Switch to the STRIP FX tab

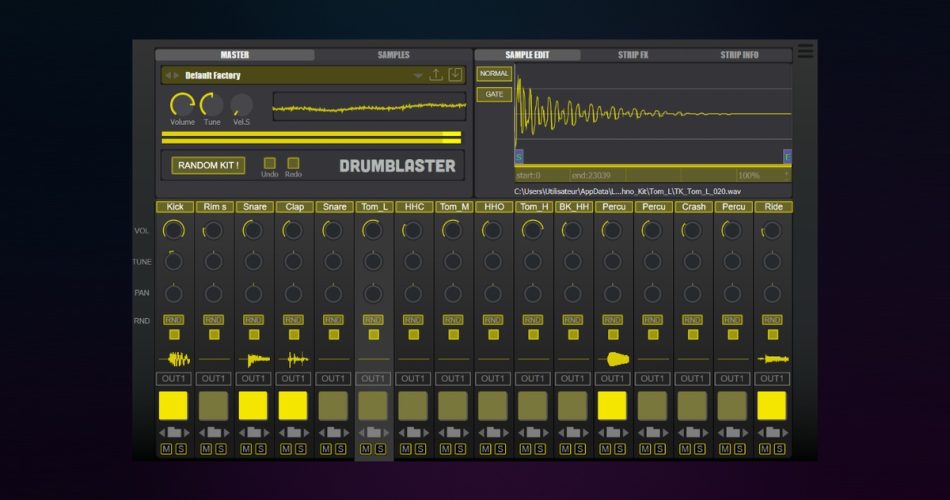[x=632, y=55]
